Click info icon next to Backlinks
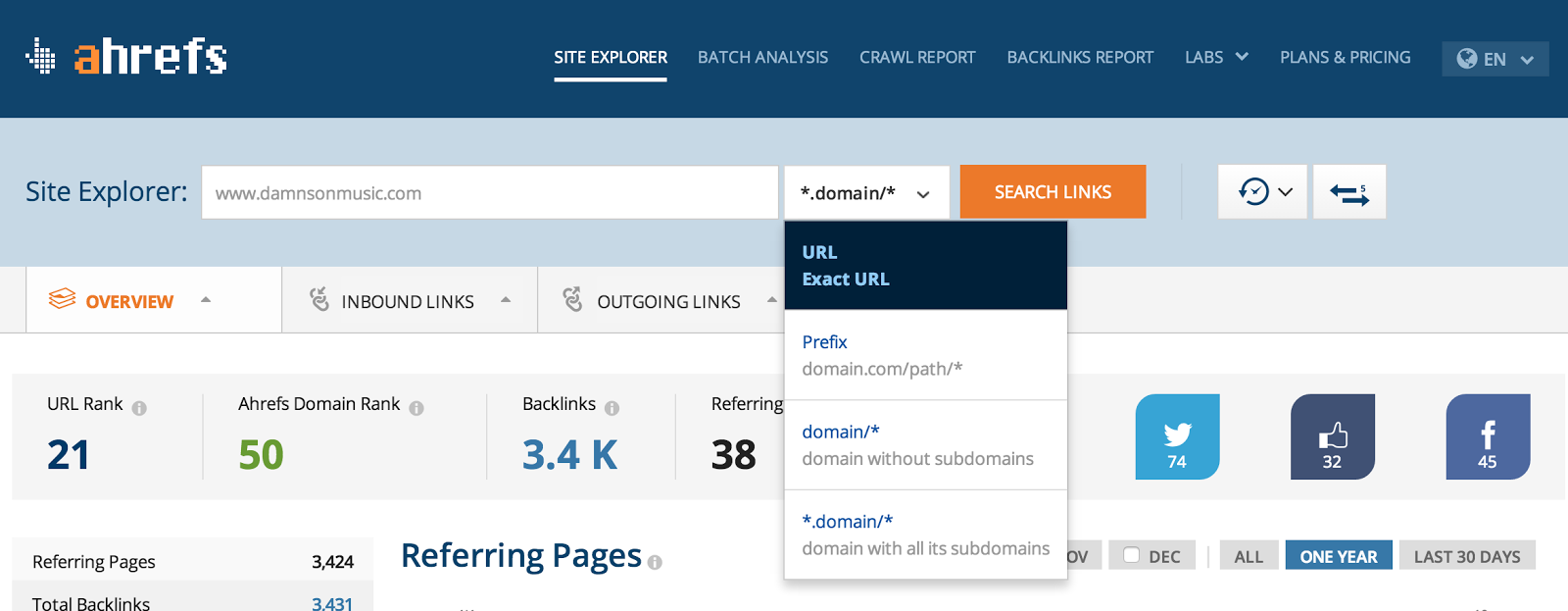 tap(612, 408)
